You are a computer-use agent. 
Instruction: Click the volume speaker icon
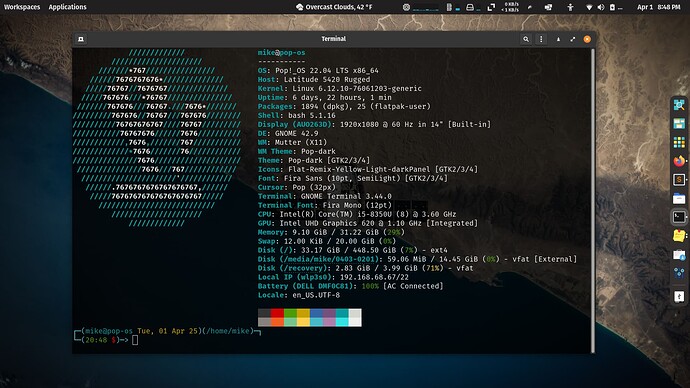(601, 7)
